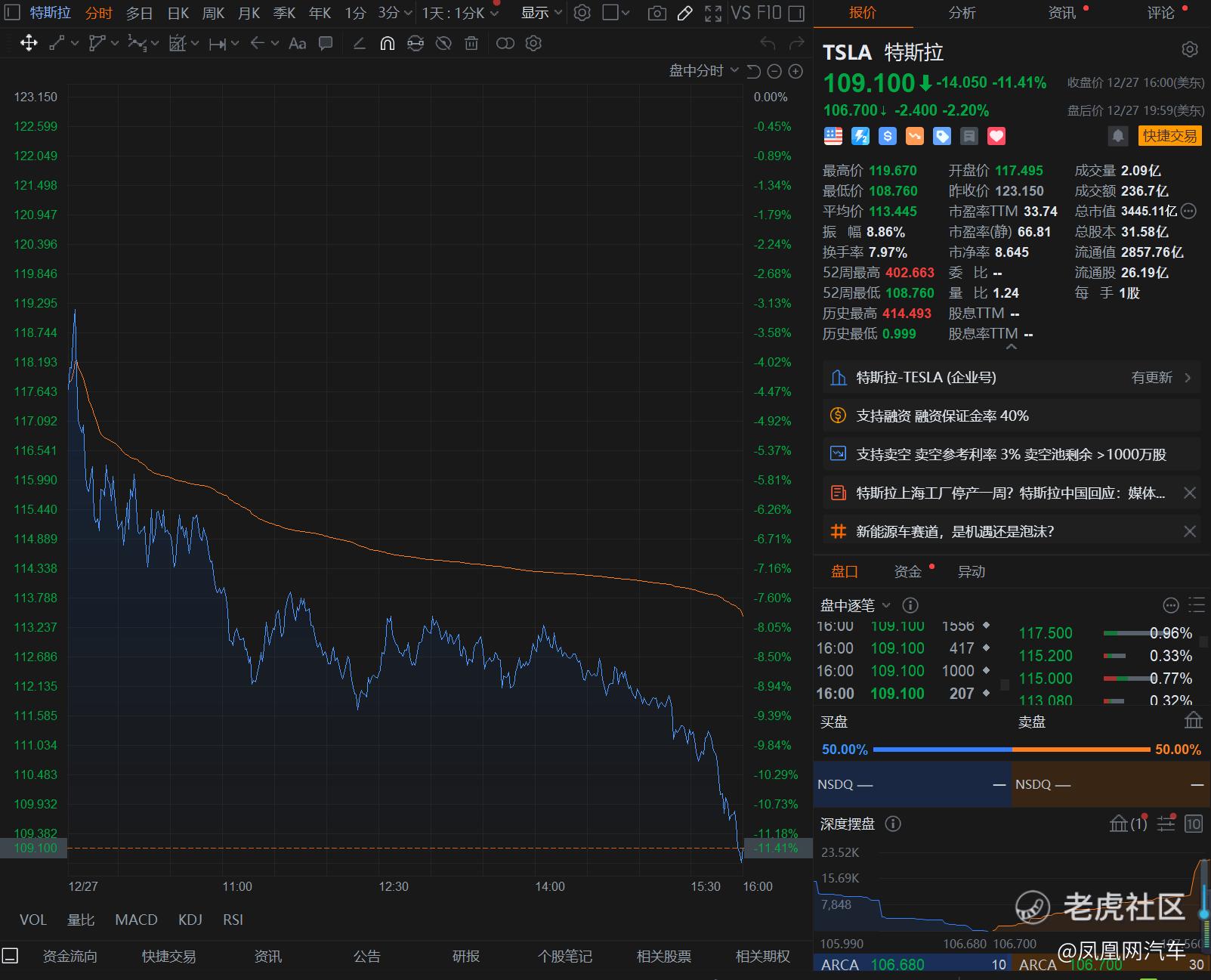Switch to the 异动 tab
This screenshot has height=980, width=1211.
point(971,572)
